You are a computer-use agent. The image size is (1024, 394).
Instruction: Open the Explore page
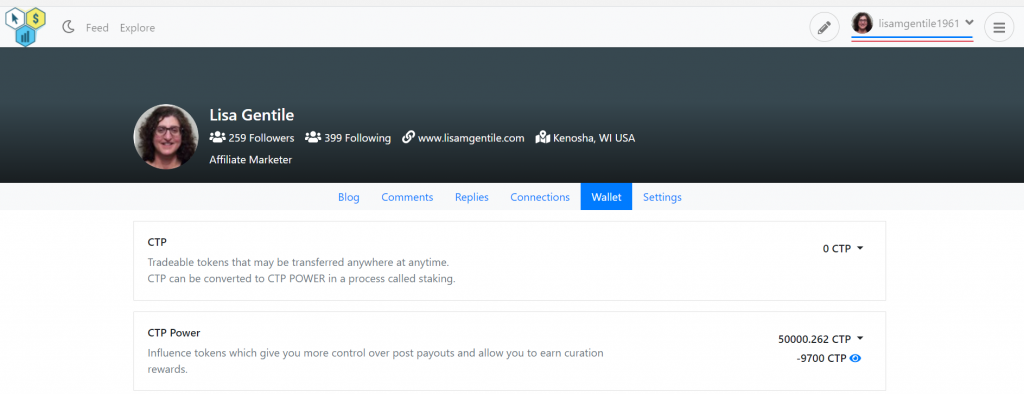pyautogui.click(x=137, y=28)
